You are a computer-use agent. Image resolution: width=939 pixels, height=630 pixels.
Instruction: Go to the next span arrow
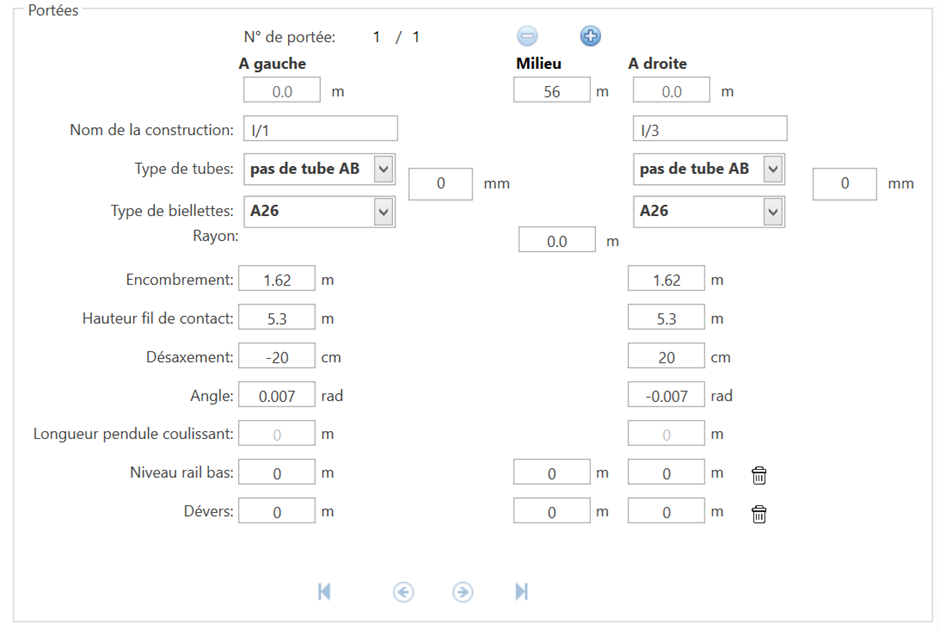[x=462, y=592]
